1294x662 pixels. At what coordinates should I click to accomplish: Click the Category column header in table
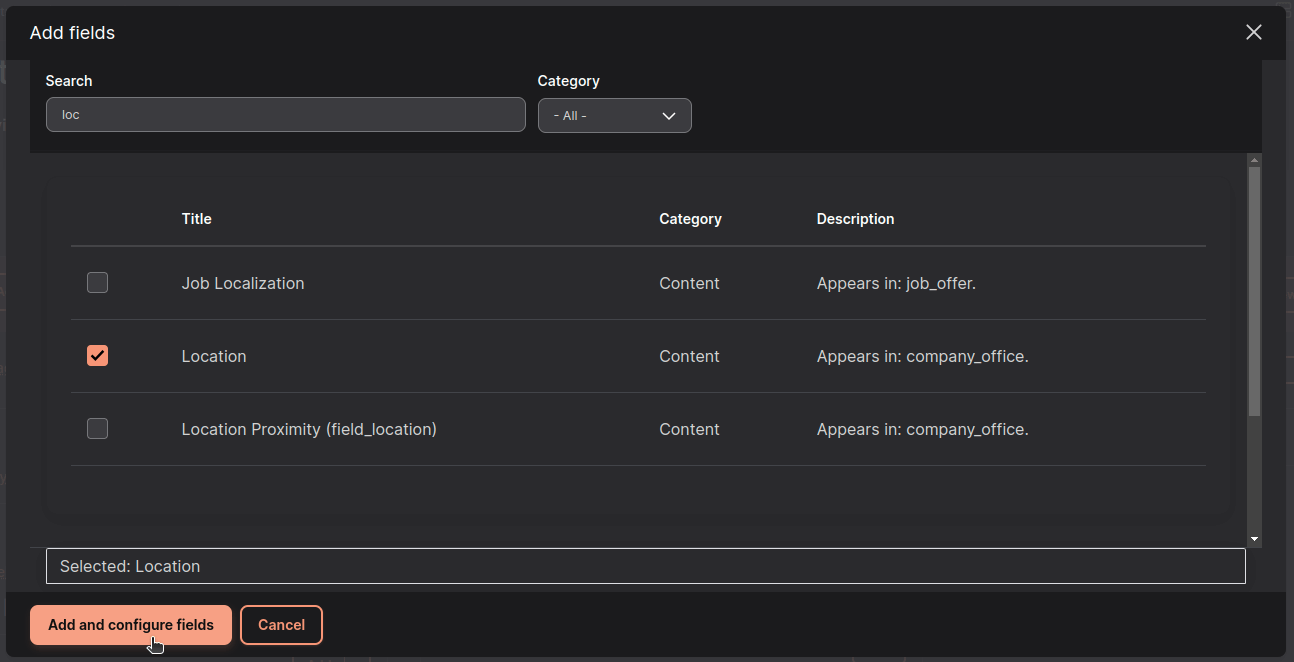[690, 219]
